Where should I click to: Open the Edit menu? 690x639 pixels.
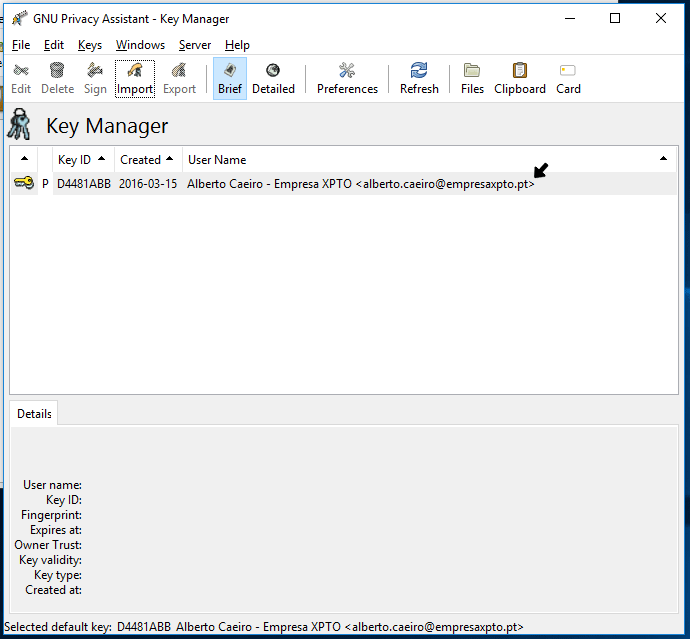pyautogui.click(x=54, y=45)
